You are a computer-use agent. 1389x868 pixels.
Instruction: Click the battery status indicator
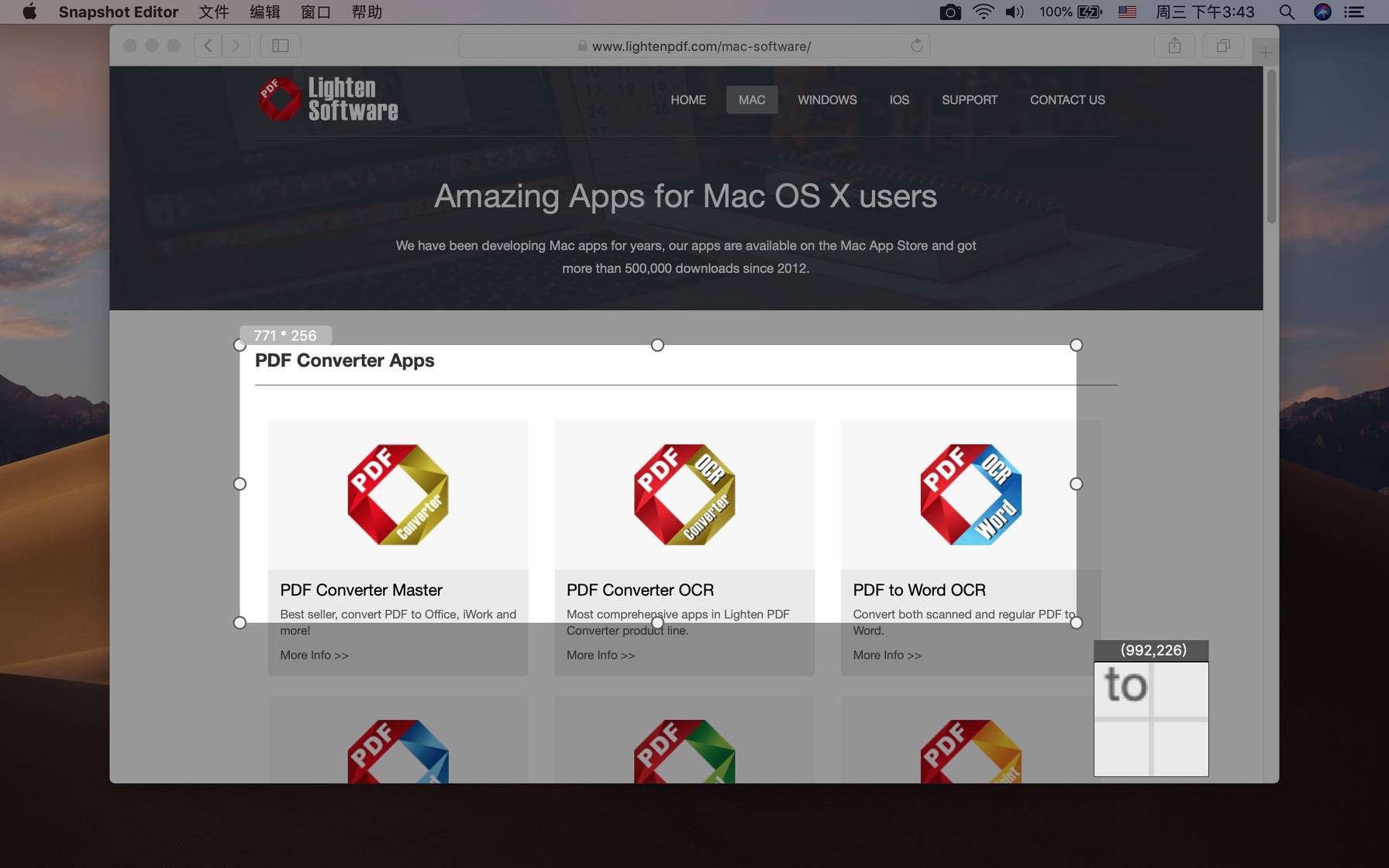1070,12
